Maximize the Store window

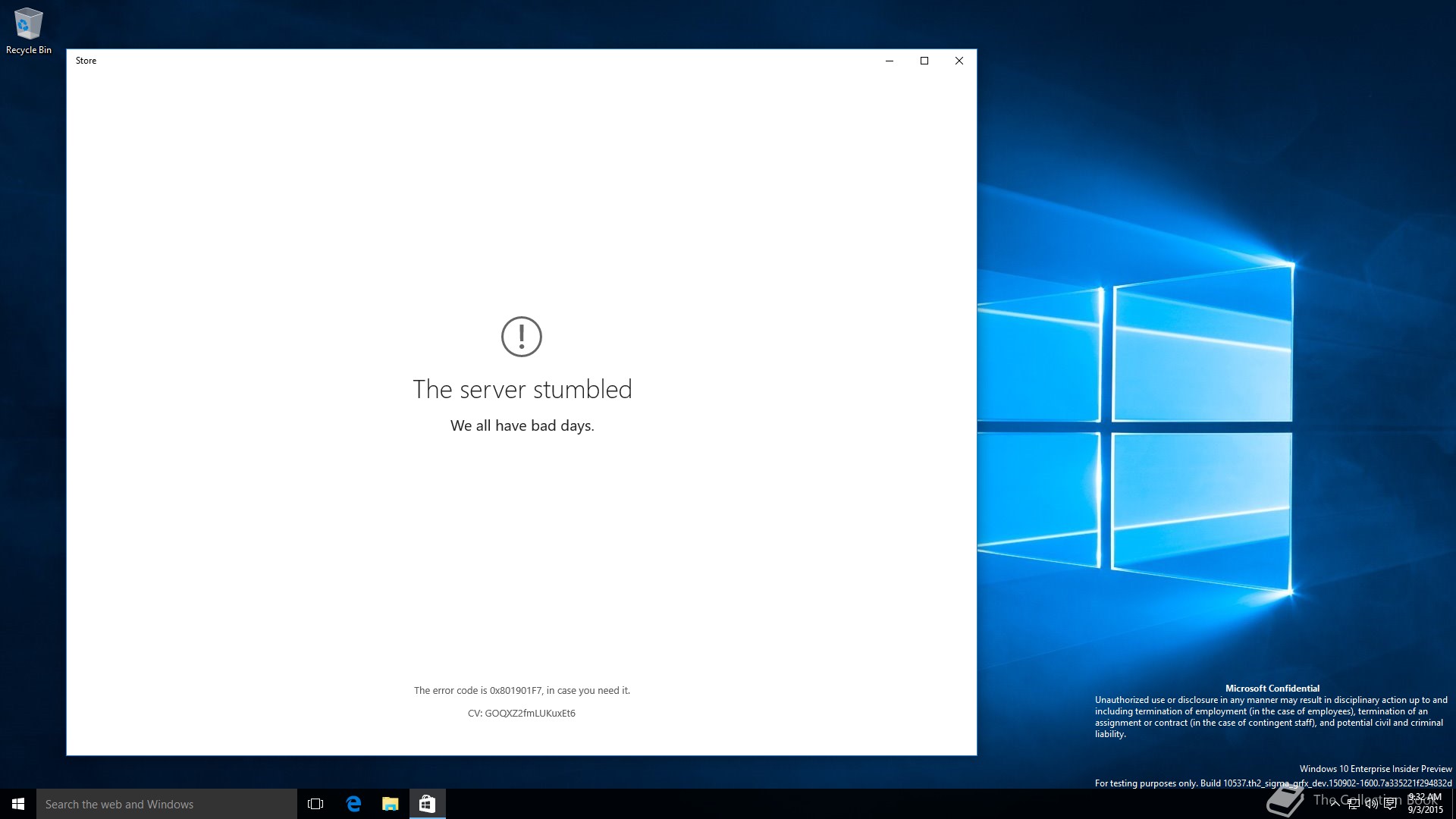coord(924,61)
